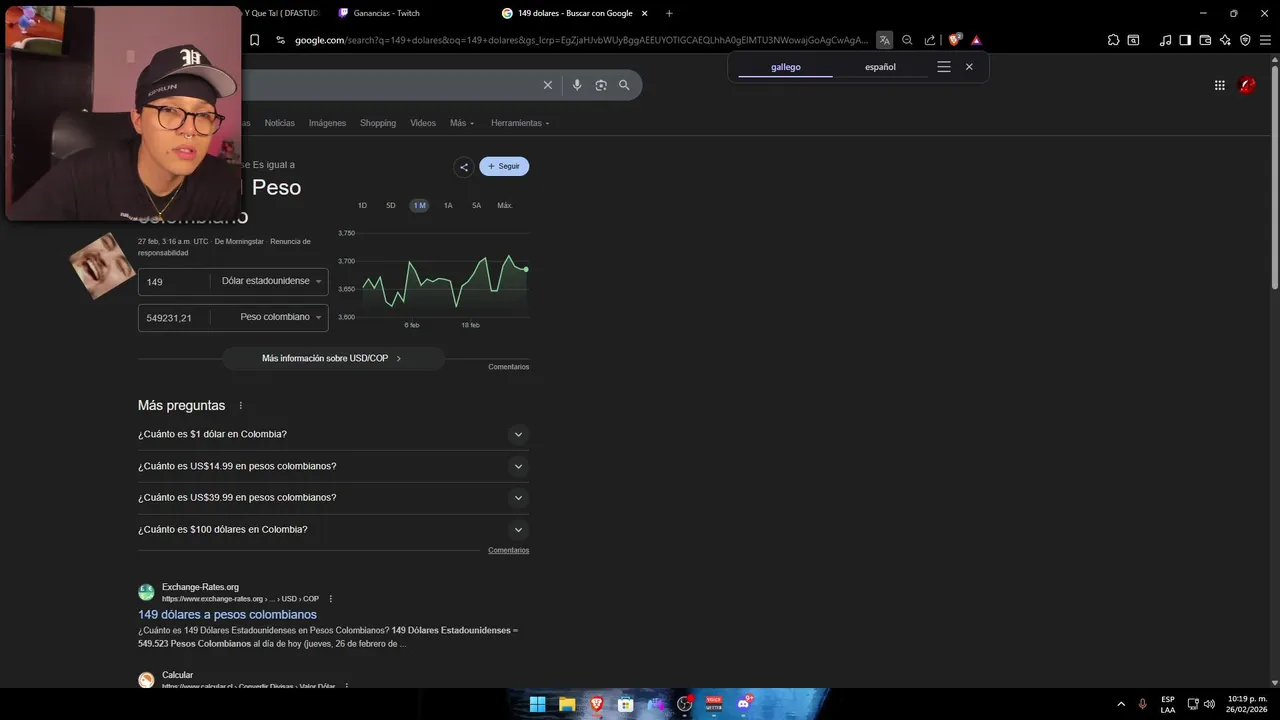Click the share page icon
This screenshot has width=1280, height=720.
930,40
